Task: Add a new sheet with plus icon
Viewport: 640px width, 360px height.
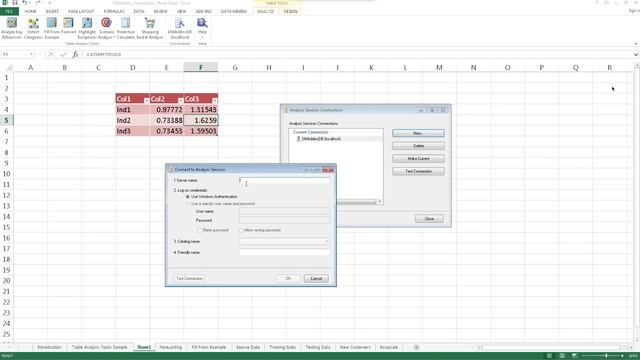Action: pyautogui.click(x=416, y=347)
